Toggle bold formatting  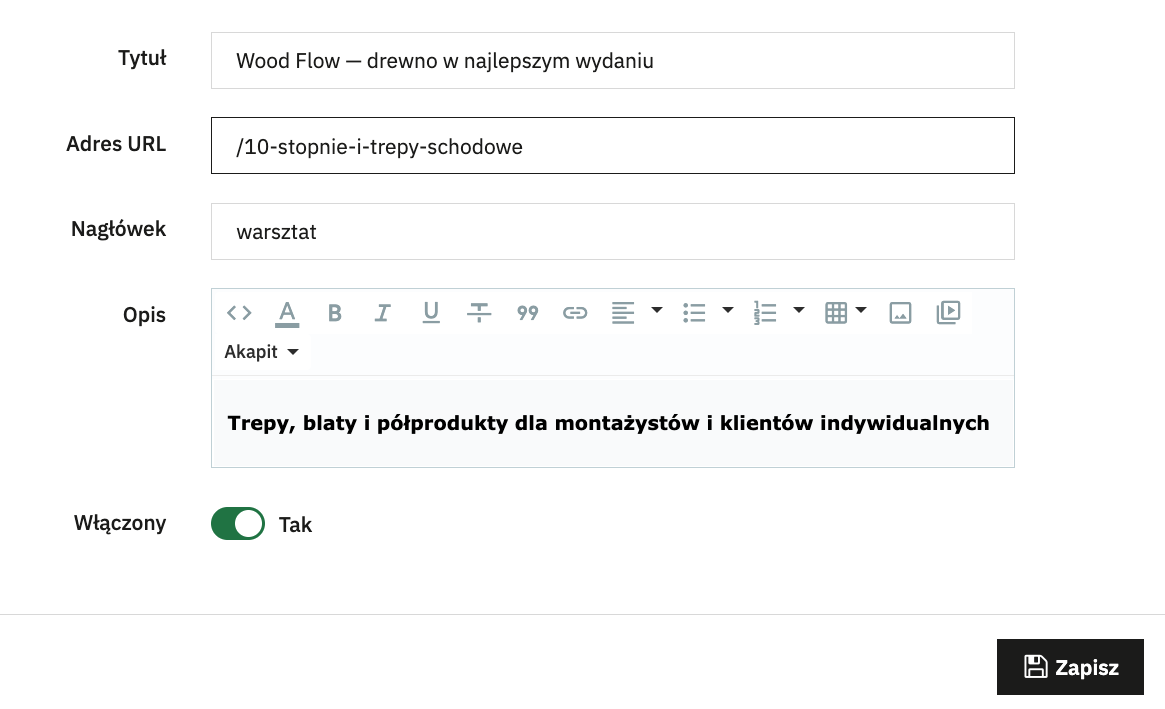click(x=335, y=313)
